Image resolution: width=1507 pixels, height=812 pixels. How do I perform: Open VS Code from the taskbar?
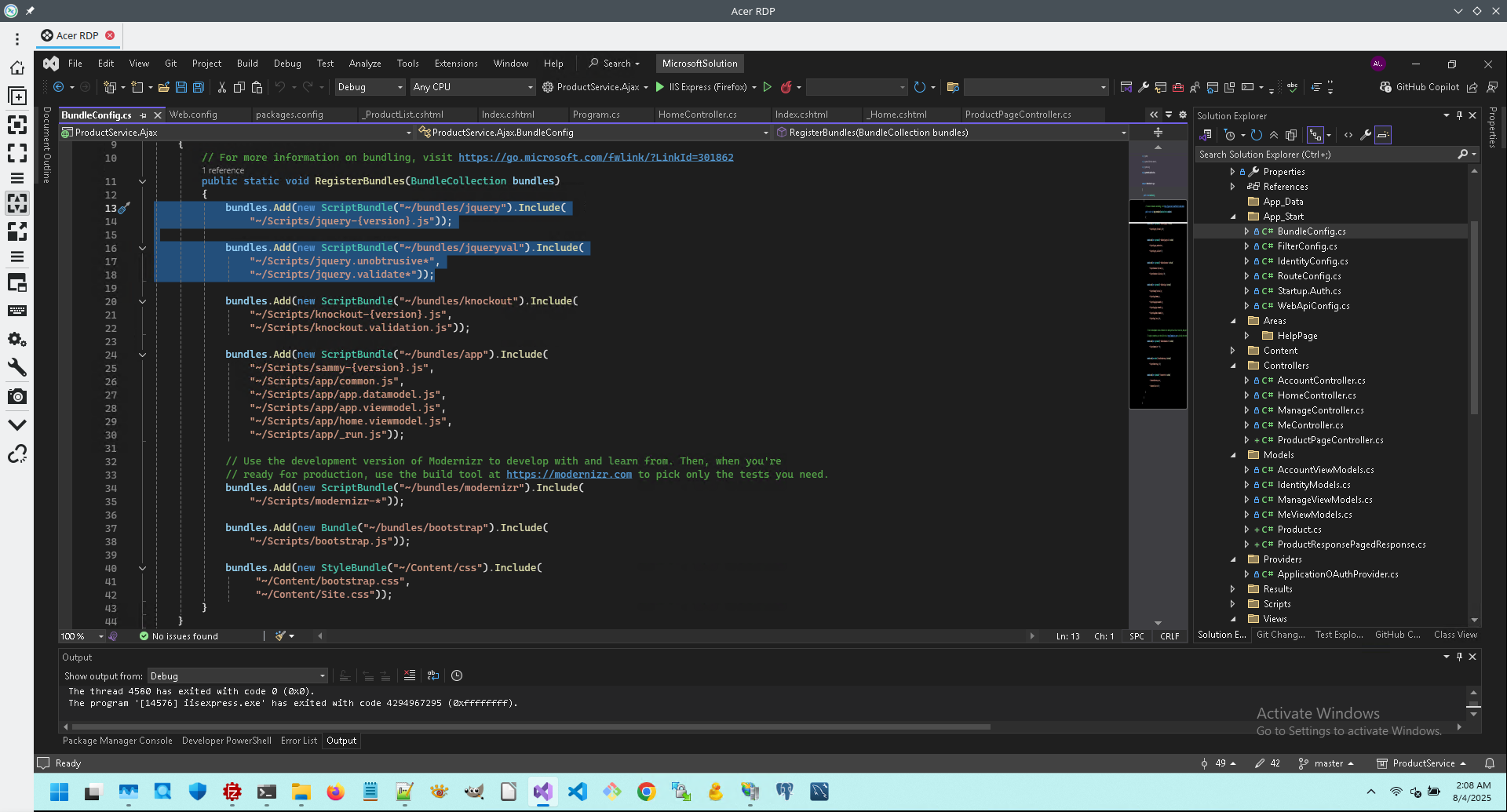coord(578,792)
